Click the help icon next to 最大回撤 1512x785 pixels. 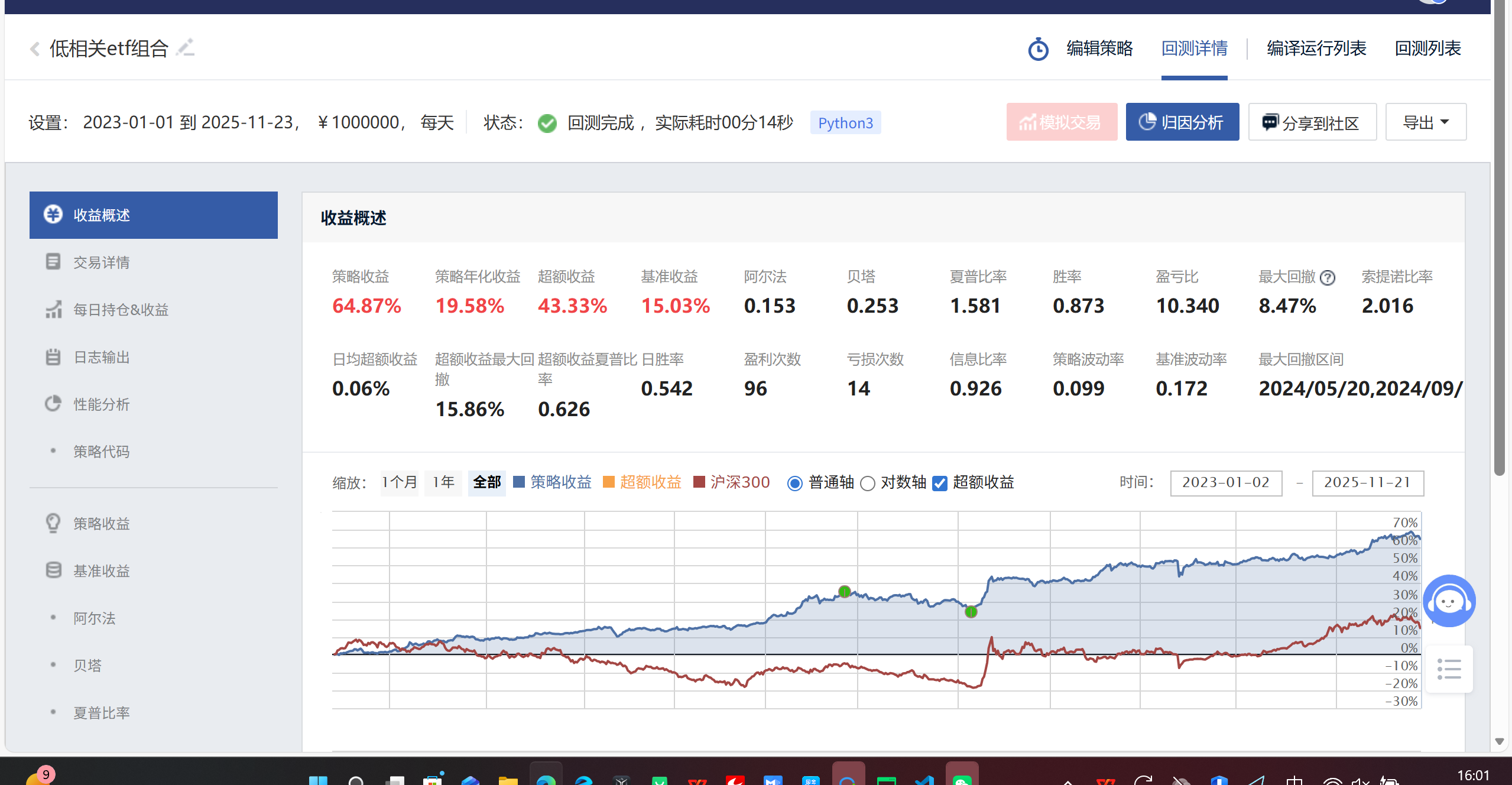1328,277
